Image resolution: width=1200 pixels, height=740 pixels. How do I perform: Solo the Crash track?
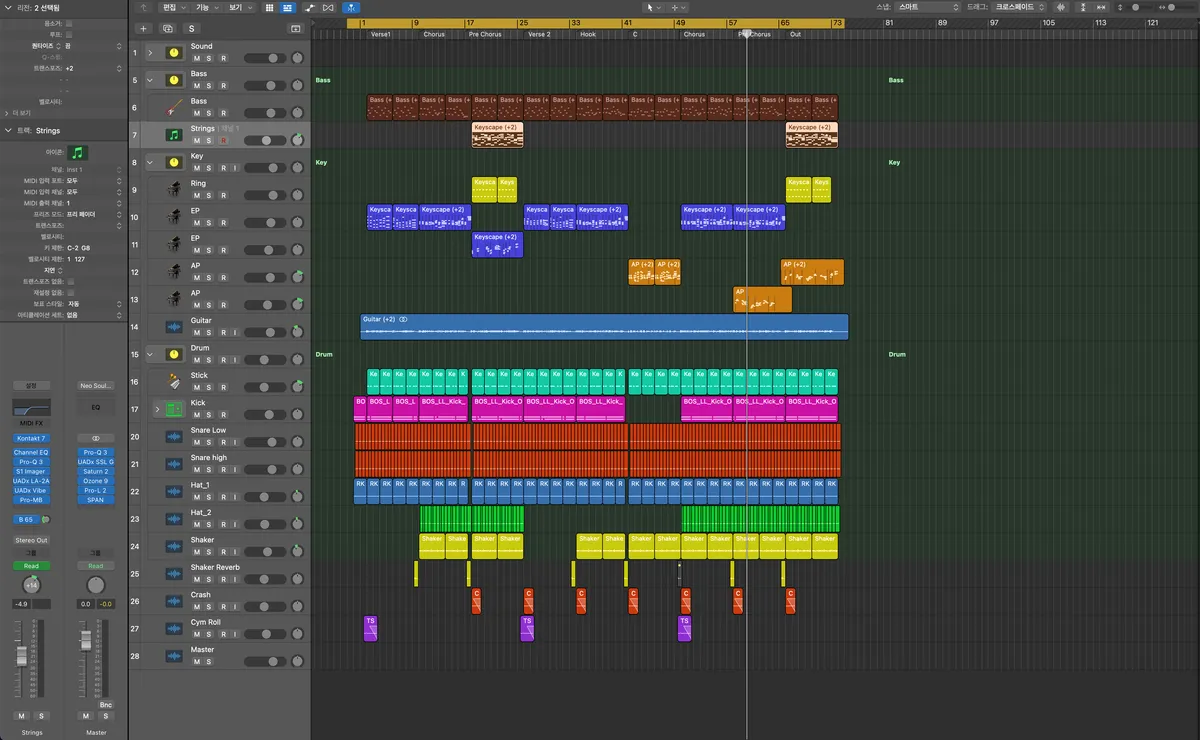click(x=210, y=606)
